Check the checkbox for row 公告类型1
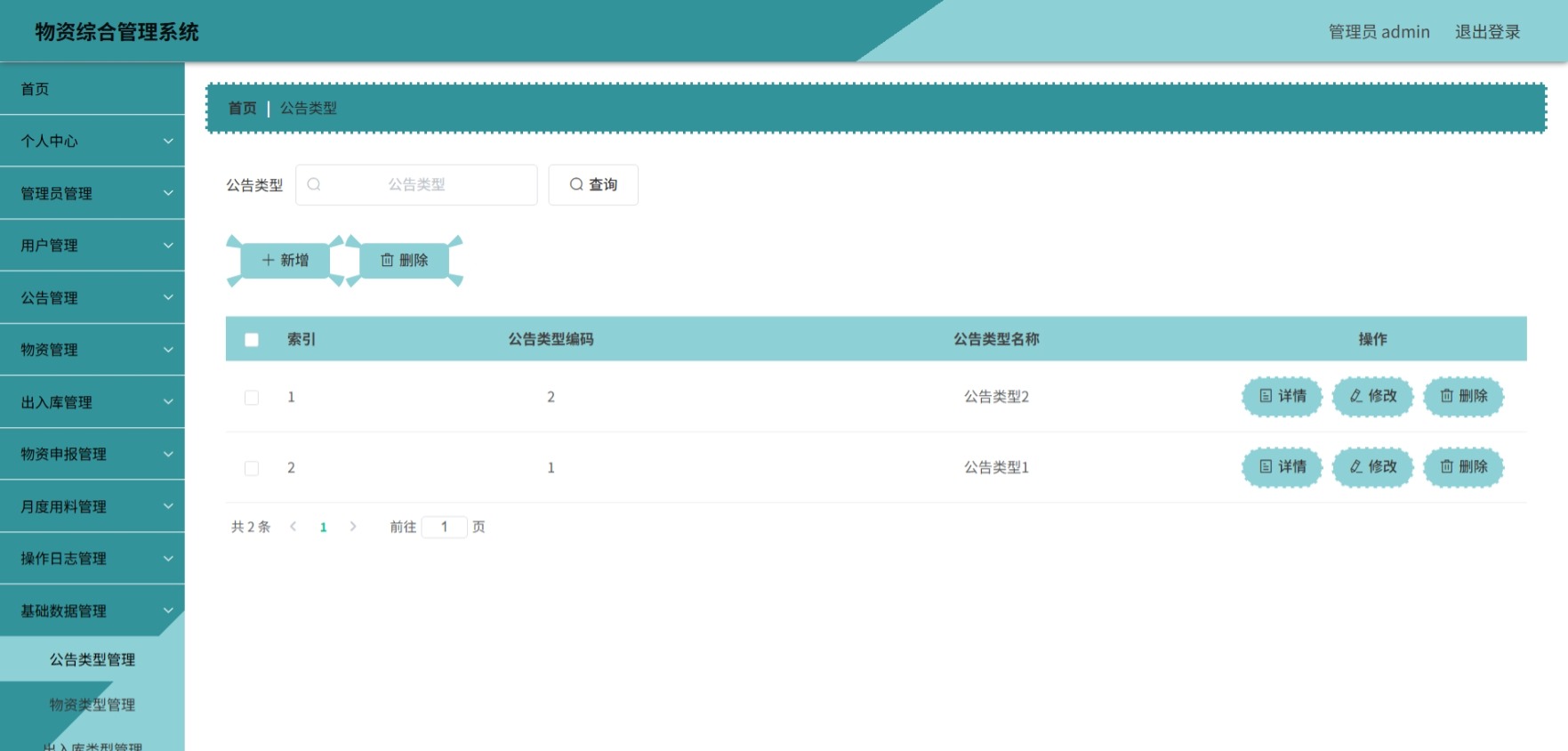Image resolution: width=1568 pixels, height=751 pixels. 252,468
